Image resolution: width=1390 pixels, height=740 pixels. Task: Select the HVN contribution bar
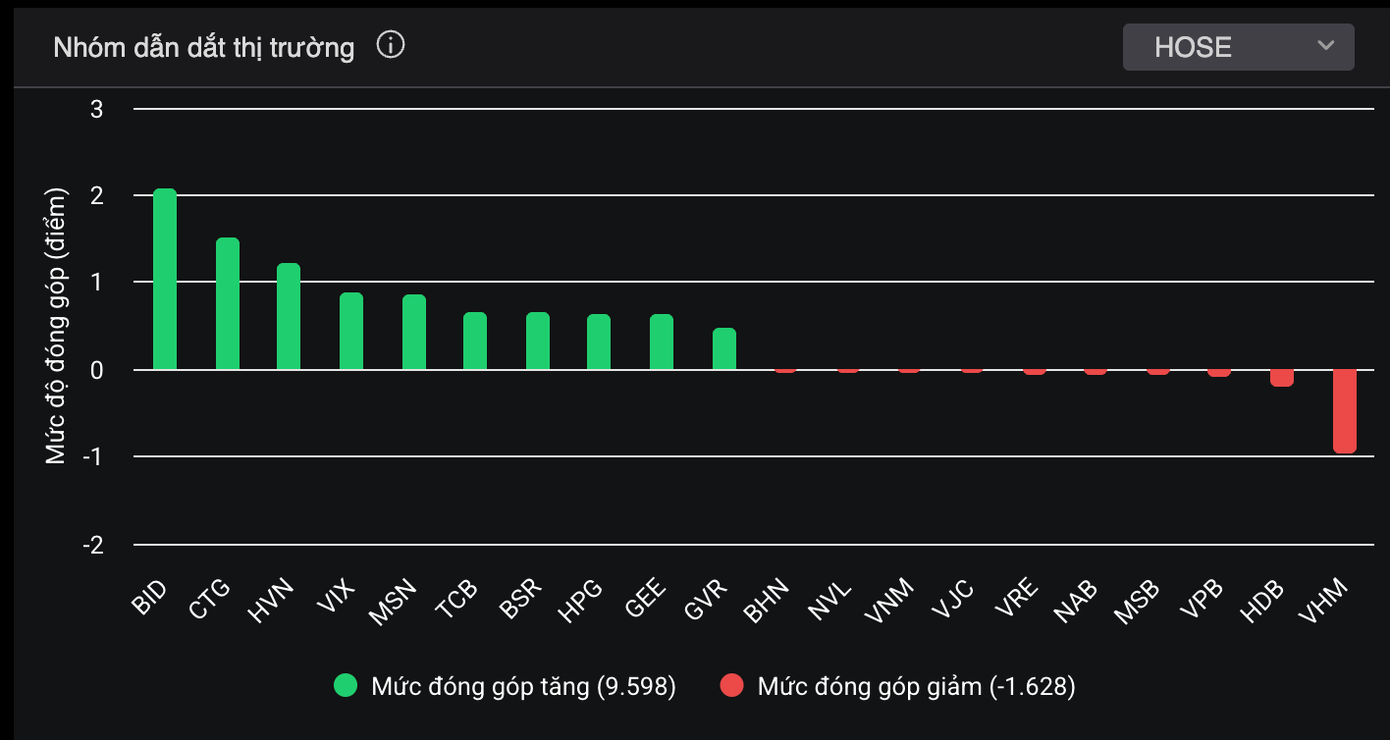[x=289, y=317]
